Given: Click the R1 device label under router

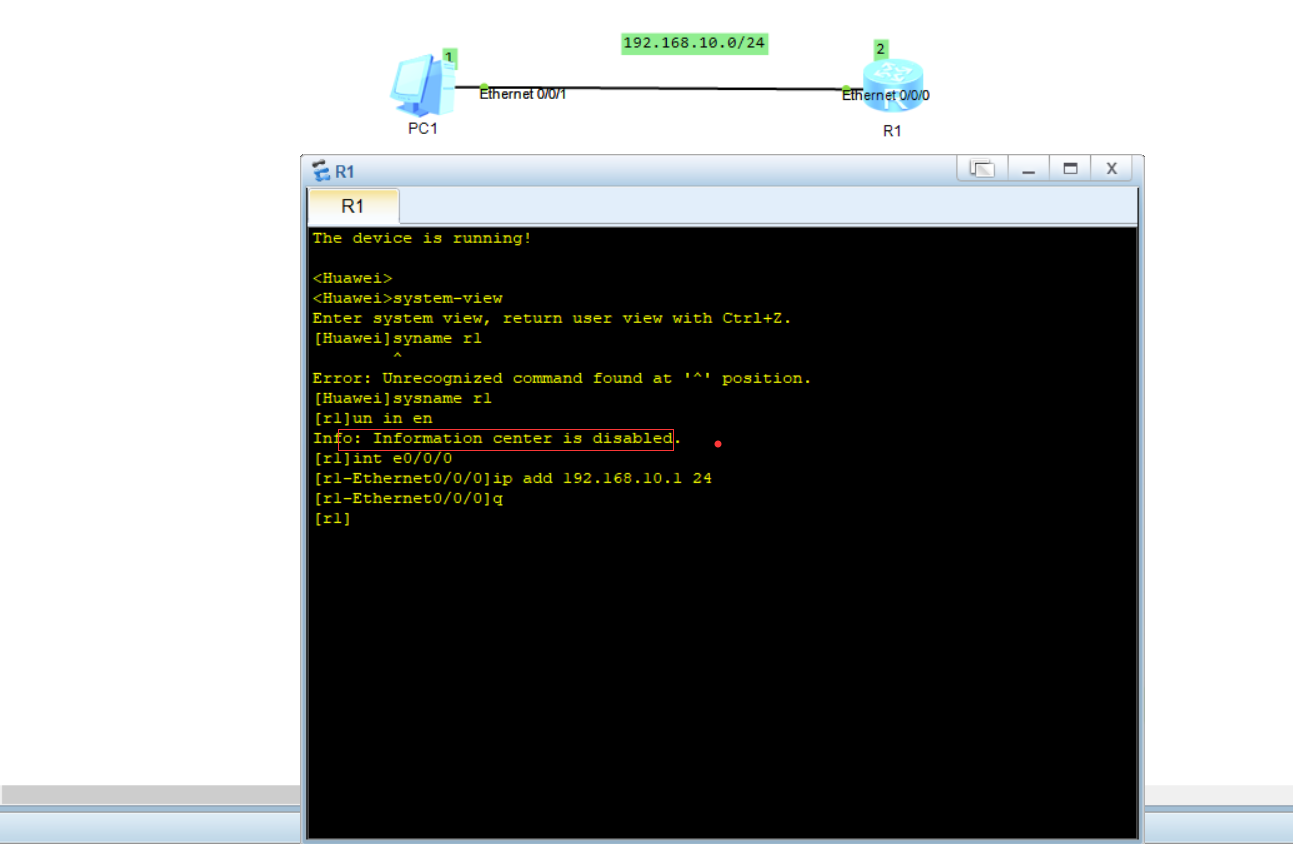Looking at the screenshot, I should pyautogui.click(x=892, y=131).
